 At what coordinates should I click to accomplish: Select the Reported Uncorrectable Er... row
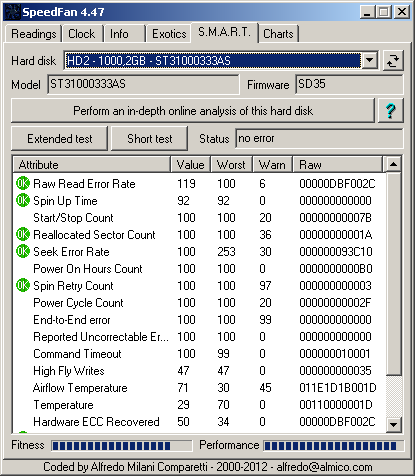(x=199, y=337)
